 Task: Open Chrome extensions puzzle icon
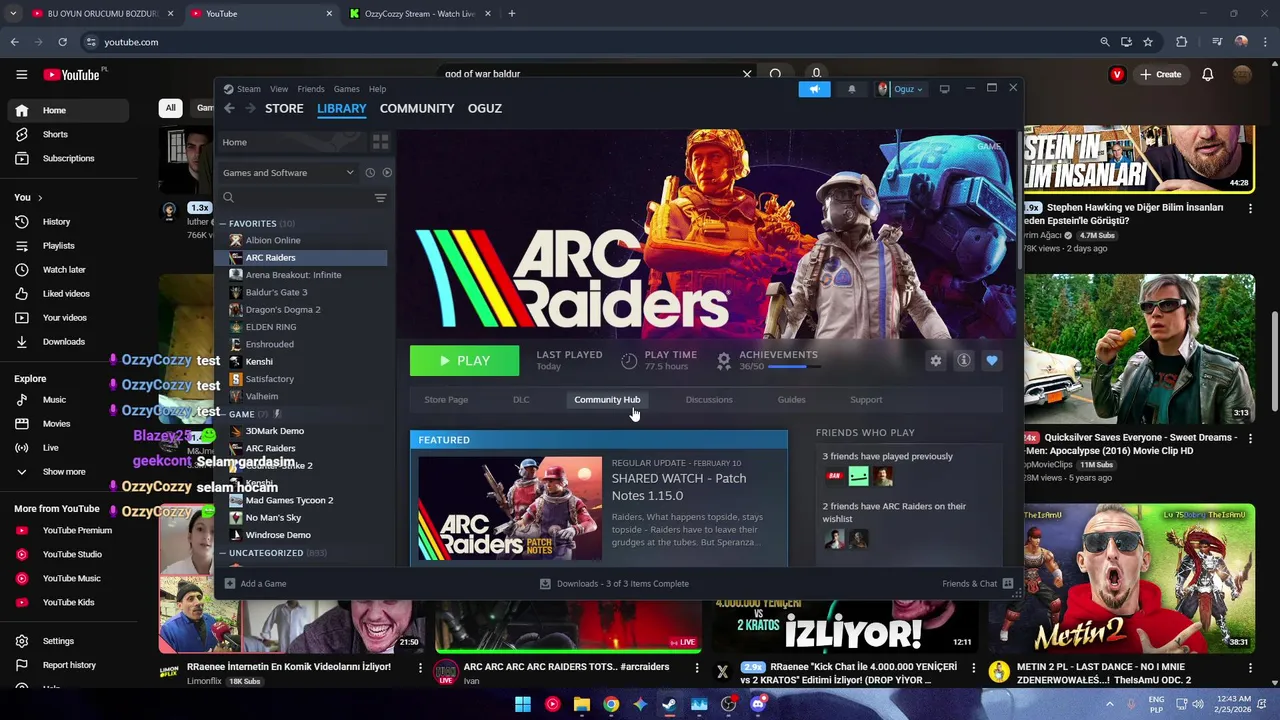pos(1182,42)
